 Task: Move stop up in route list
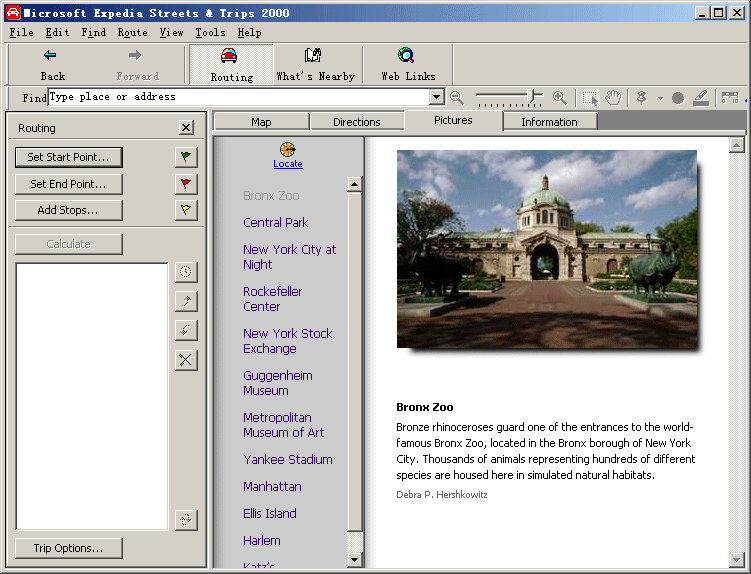coord(186,301)
